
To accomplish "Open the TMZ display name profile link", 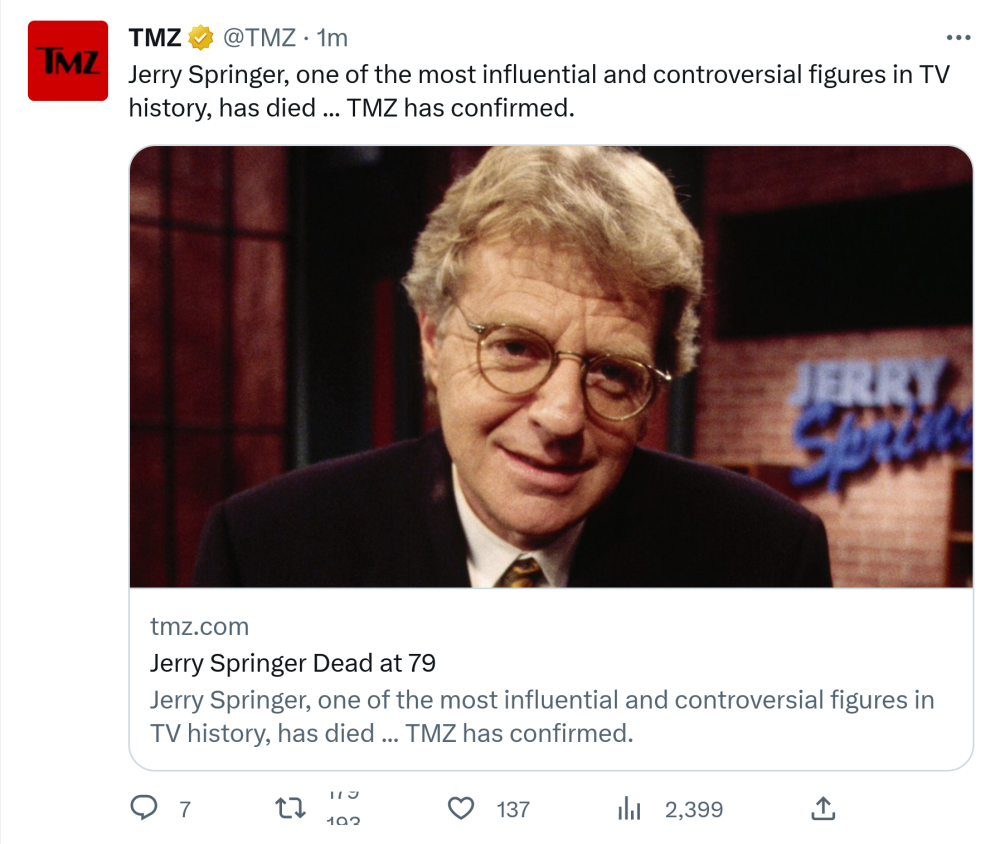I will (x=154, y=38).
